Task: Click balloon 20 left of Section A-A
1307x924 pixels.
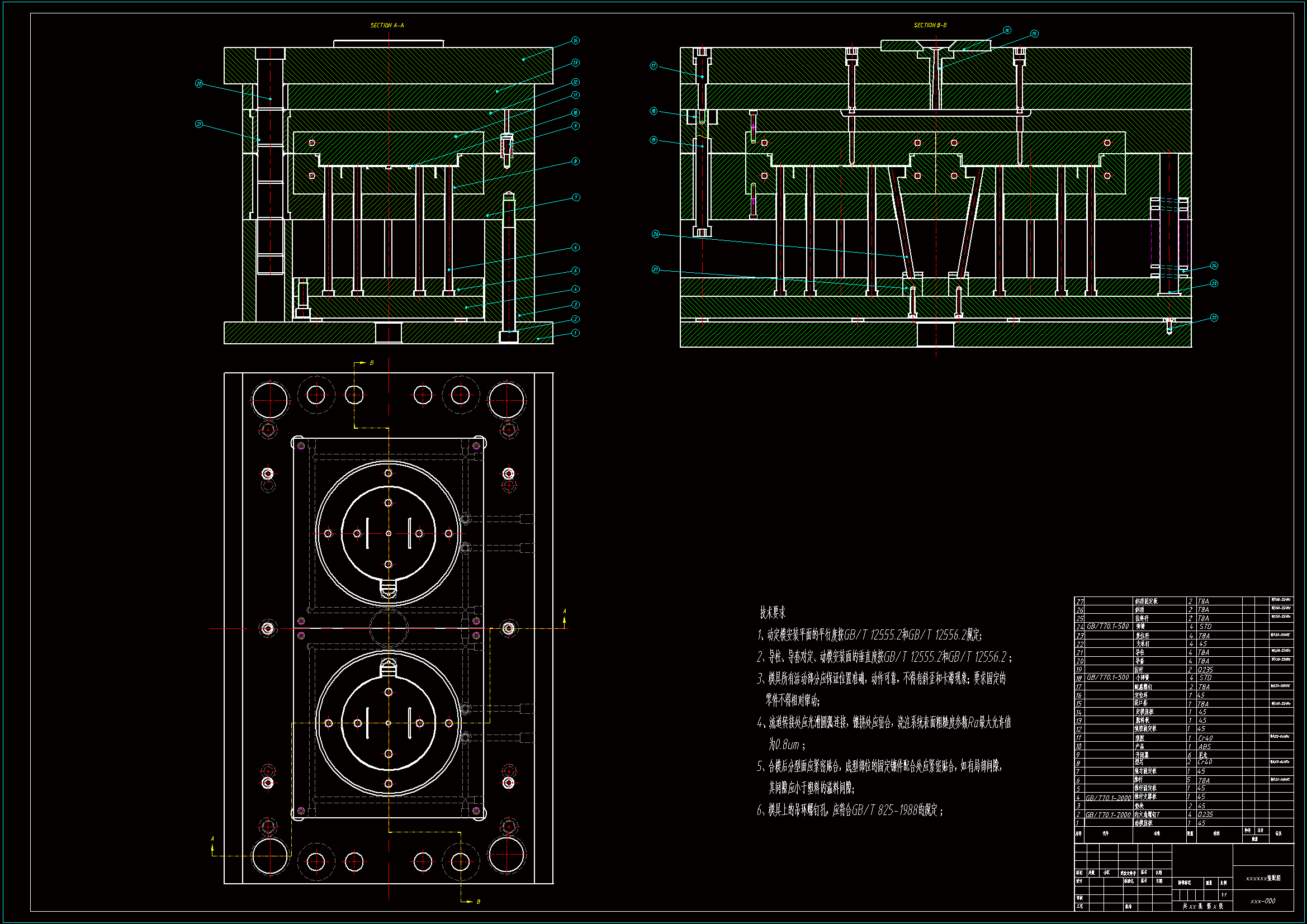Action: 198,84
